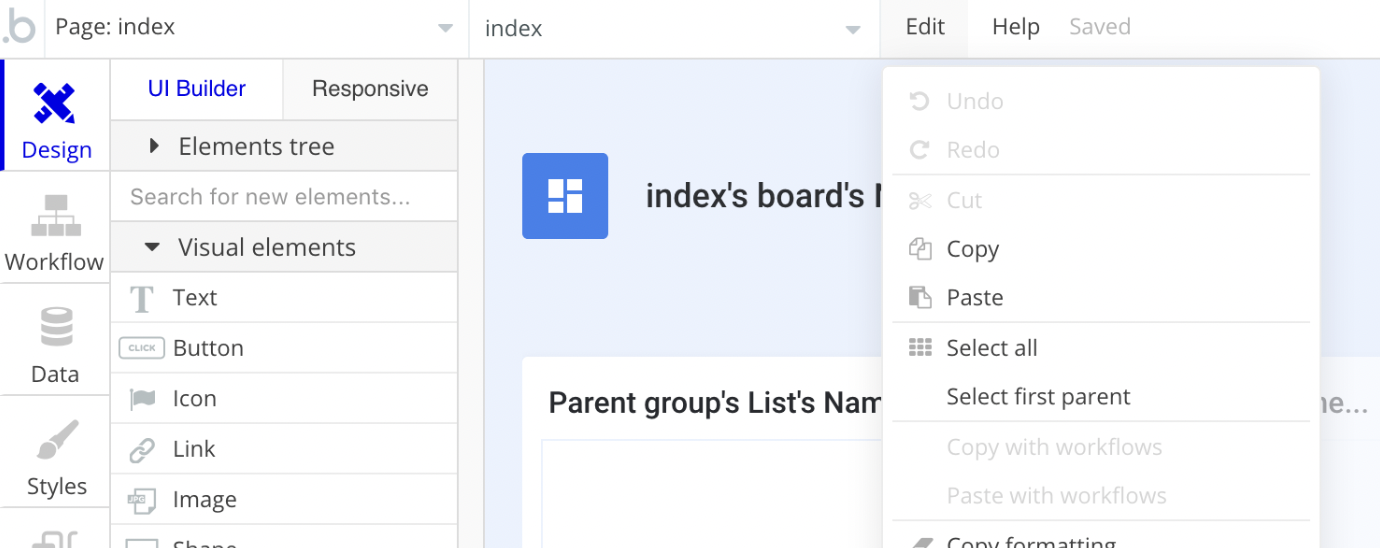1380x548 pixels.
Task: Collapse the Visual elements section
Action: [x=284, y=248]
